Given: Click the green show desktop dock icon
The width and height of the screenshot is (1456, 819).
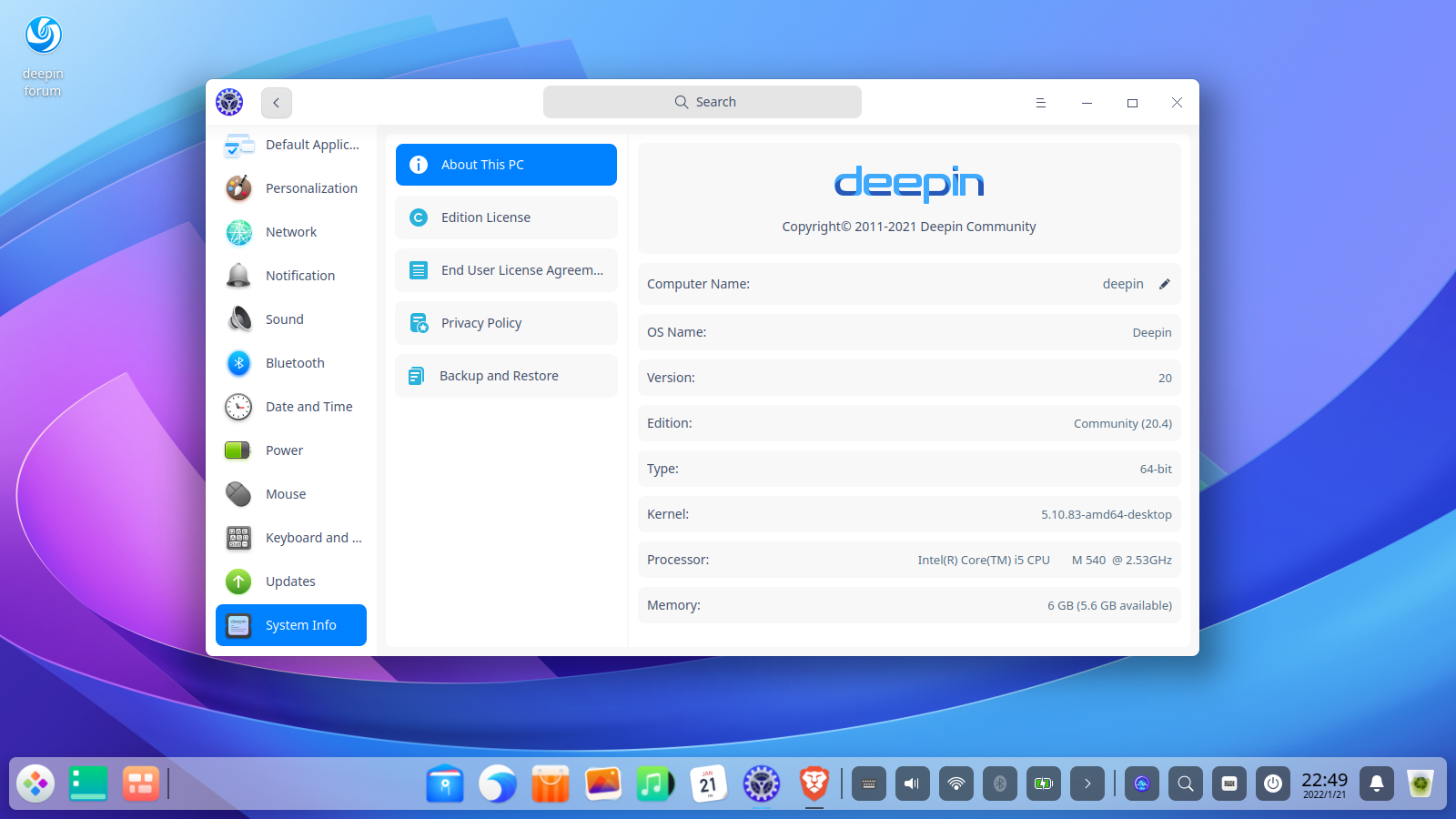Looking at the screenshot, I should coord(88,783).
